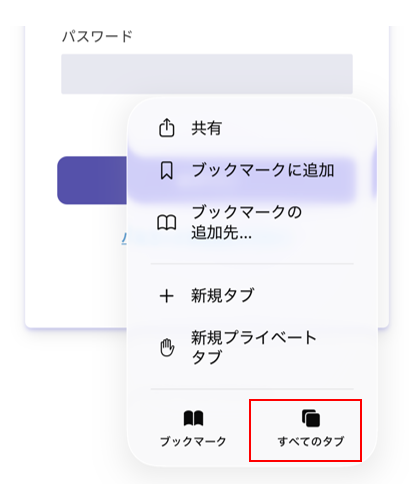
Task: Click the hand icon for private tab
Action: (167, 348)
